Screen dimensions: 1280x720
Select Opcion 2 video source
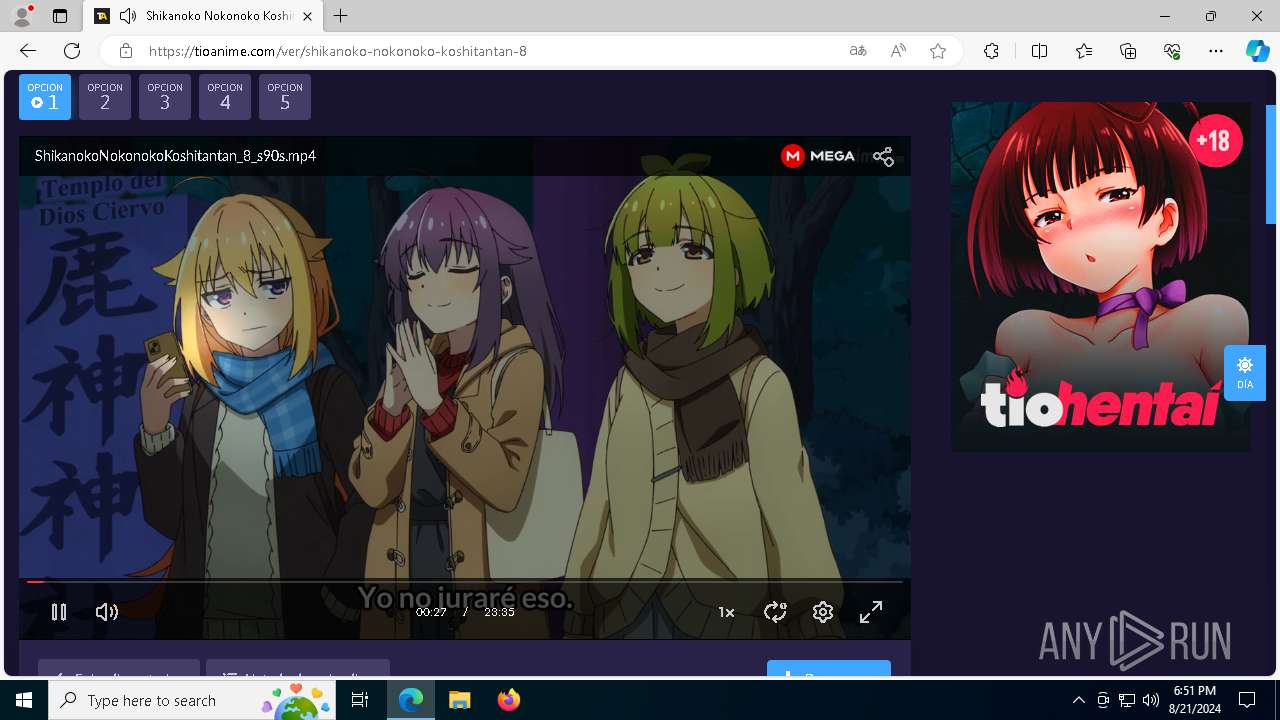click(x=105, y=97)
